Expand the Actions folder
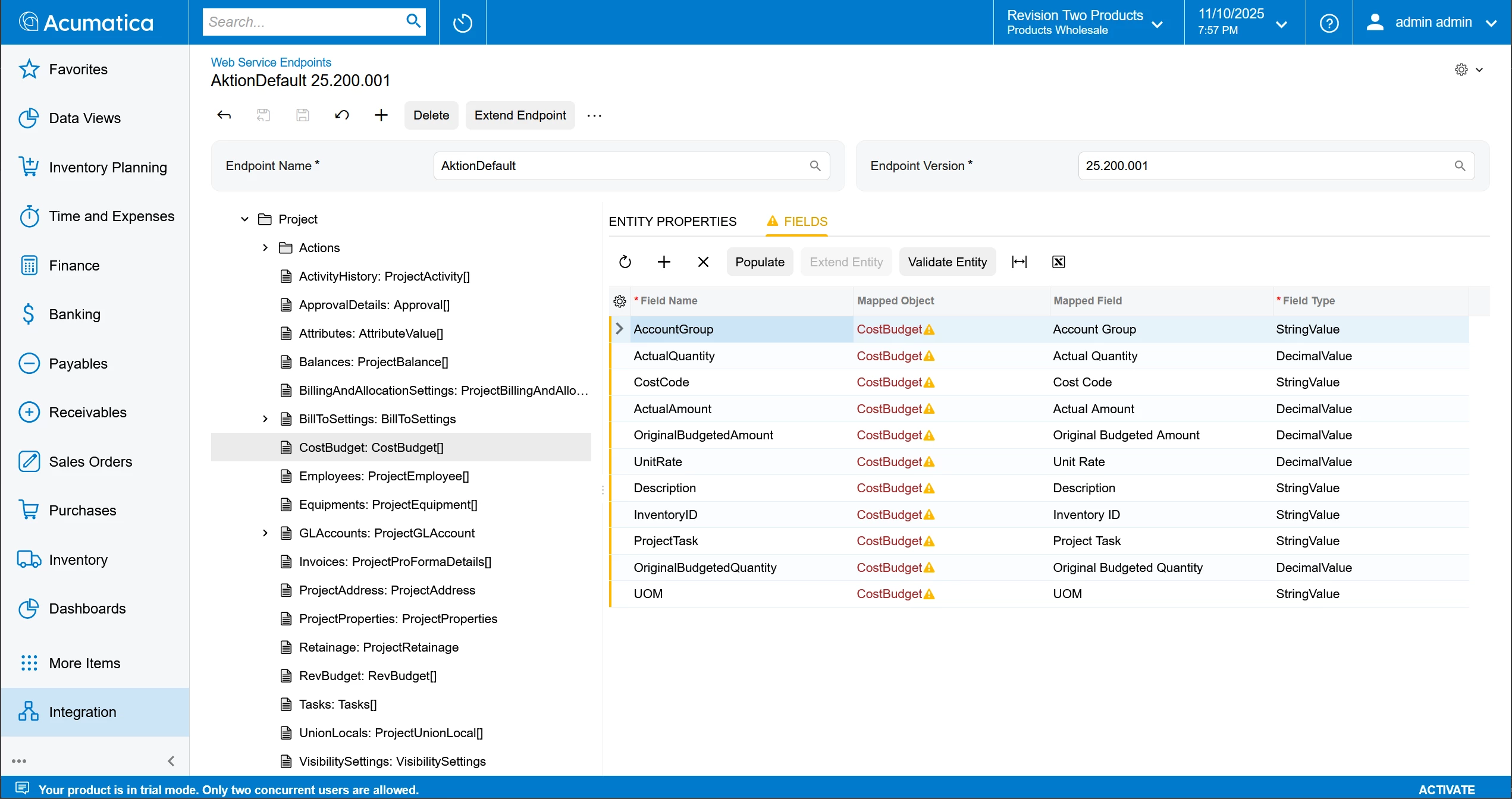1512x799 pixels. tap(265, 248)
